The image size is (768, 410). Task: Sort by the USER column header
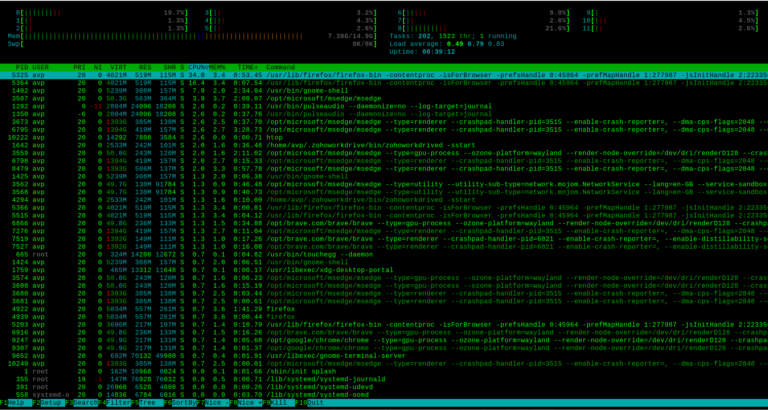pyautogui.click(x=41, y=67)
